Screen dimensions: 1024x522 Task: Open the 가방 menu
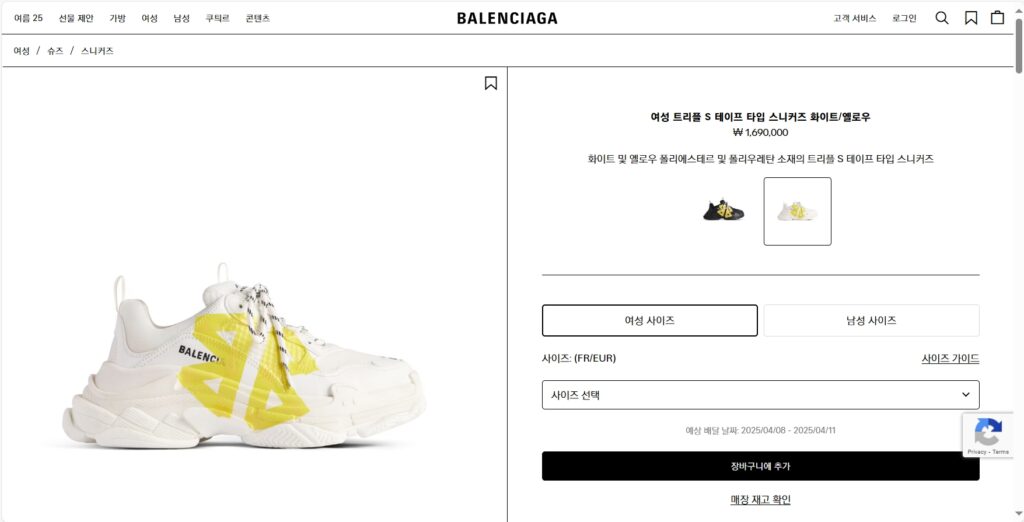coord(118,18)
